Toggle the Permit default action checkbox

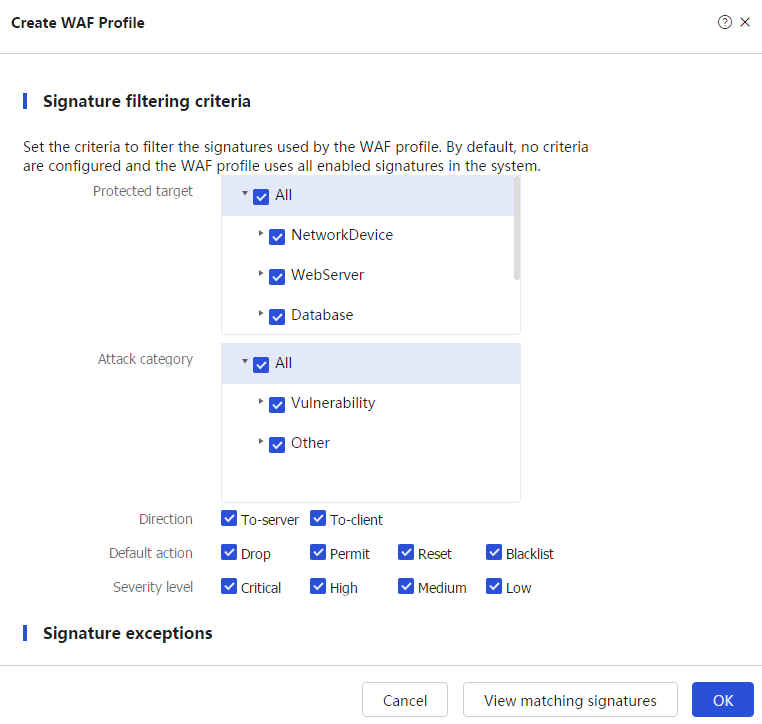(318, 552)
